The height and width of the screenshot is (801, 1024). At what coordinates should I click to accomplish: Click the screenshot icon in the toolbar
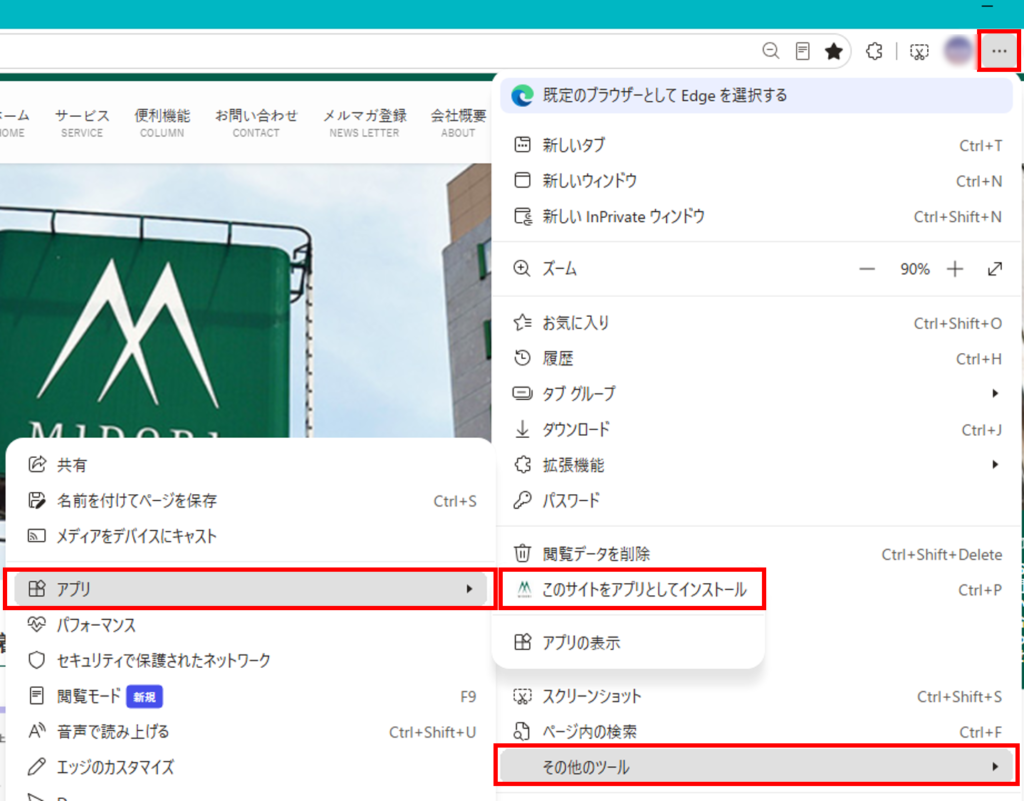(x=919, y=51)
